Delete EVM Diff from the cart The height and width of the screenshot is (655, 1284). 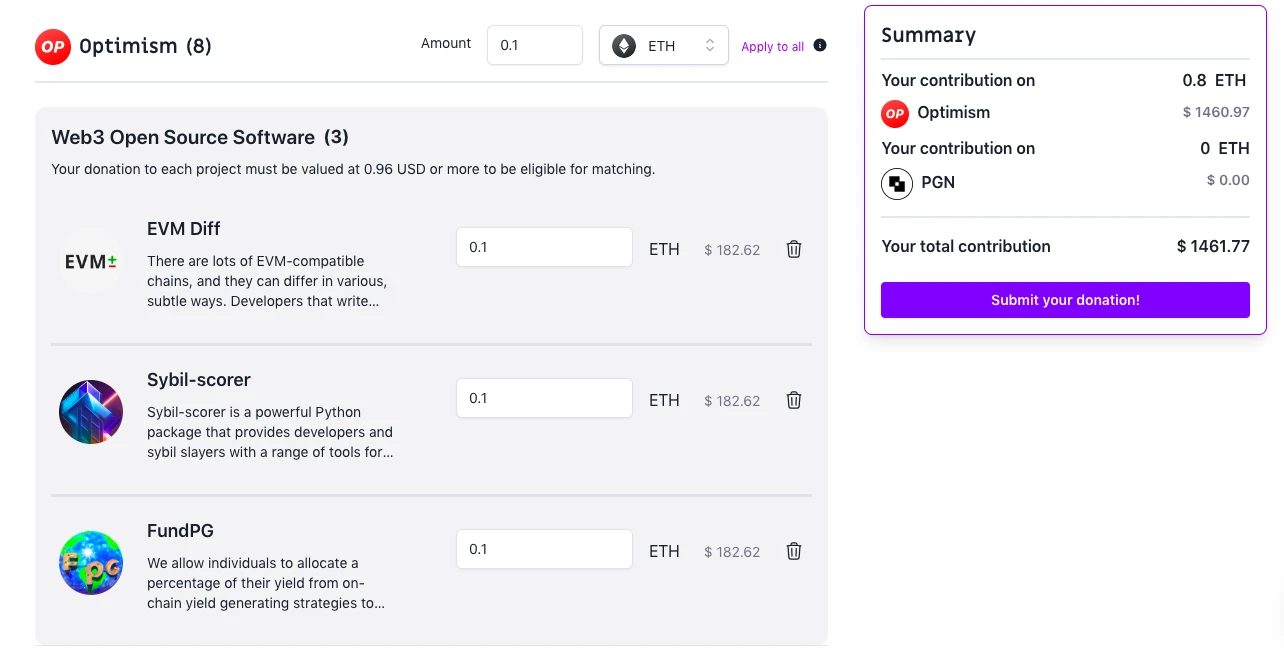pos(794,249)
